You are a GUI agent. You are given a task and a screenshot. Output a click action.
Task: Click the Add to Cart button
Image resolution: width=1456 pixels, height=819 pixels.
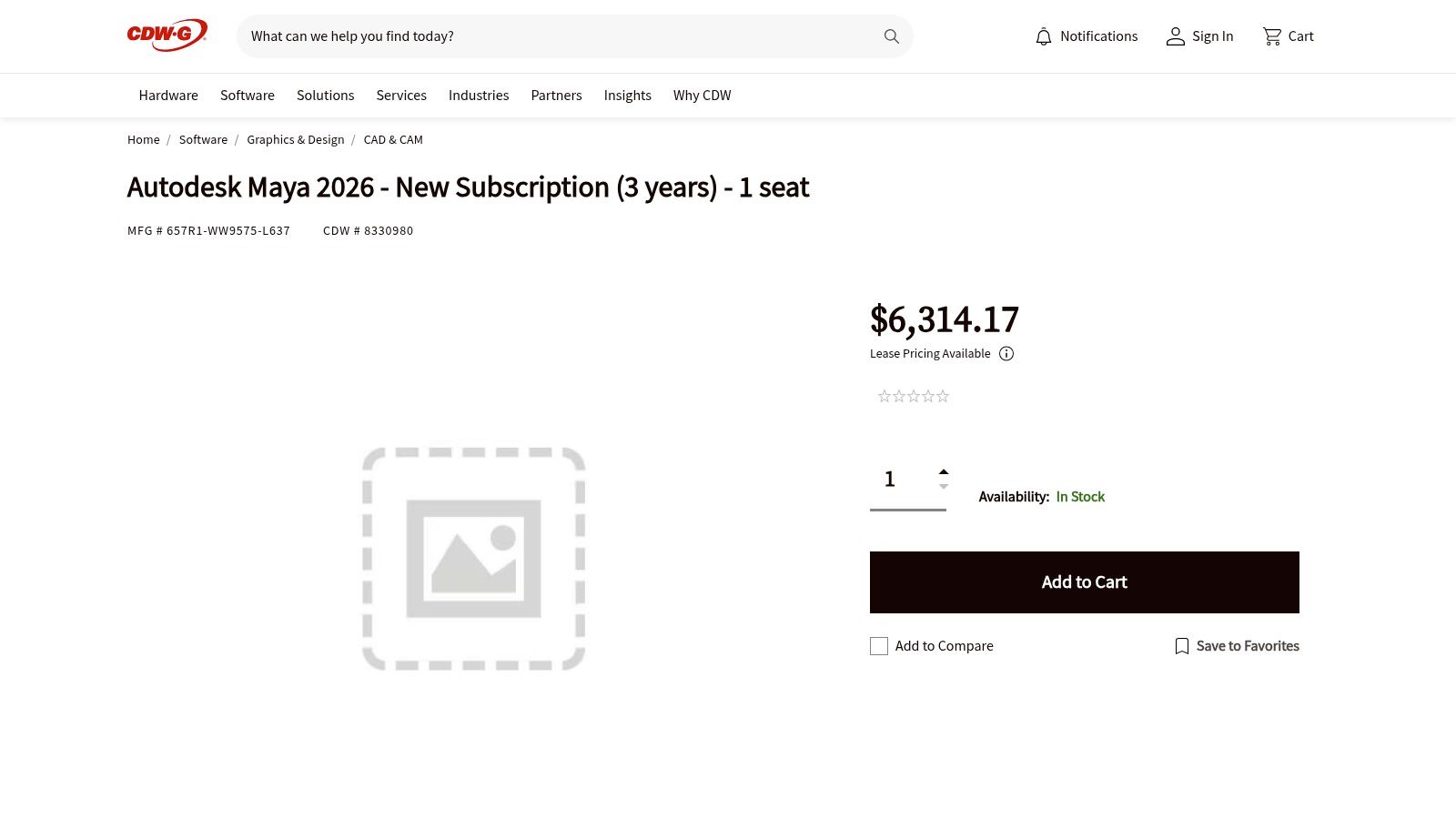tap(1084, 581)
